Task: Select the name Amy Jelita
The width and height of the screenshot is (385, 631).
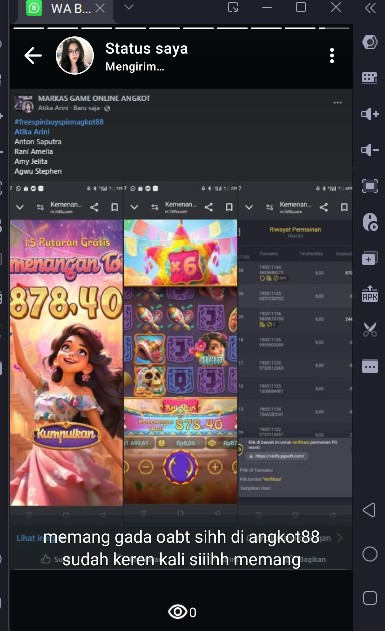Action: [x=31, y=161]
